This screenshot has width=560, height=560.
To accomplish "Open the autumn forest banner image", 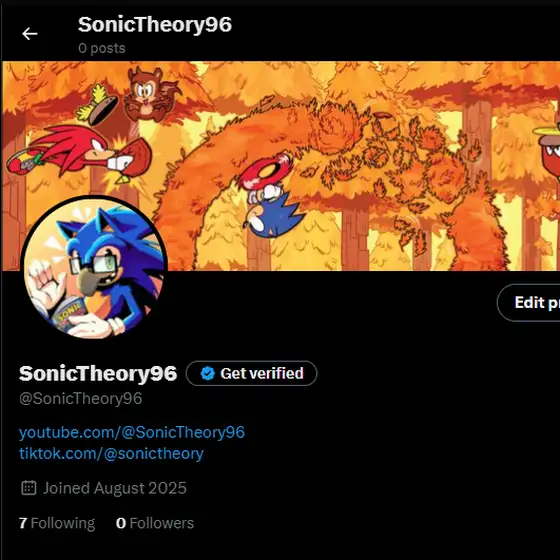I will point(281,166).
